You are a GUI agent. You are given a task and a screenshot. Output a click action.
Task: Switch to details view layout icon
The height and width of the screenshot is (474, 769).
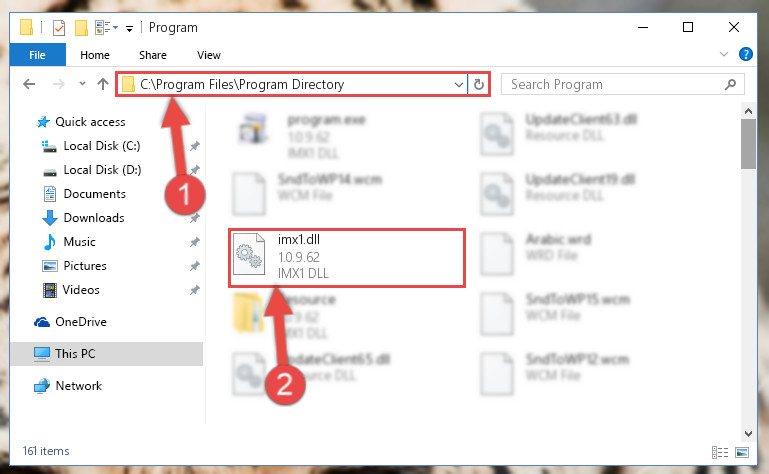tap(720, 452)
